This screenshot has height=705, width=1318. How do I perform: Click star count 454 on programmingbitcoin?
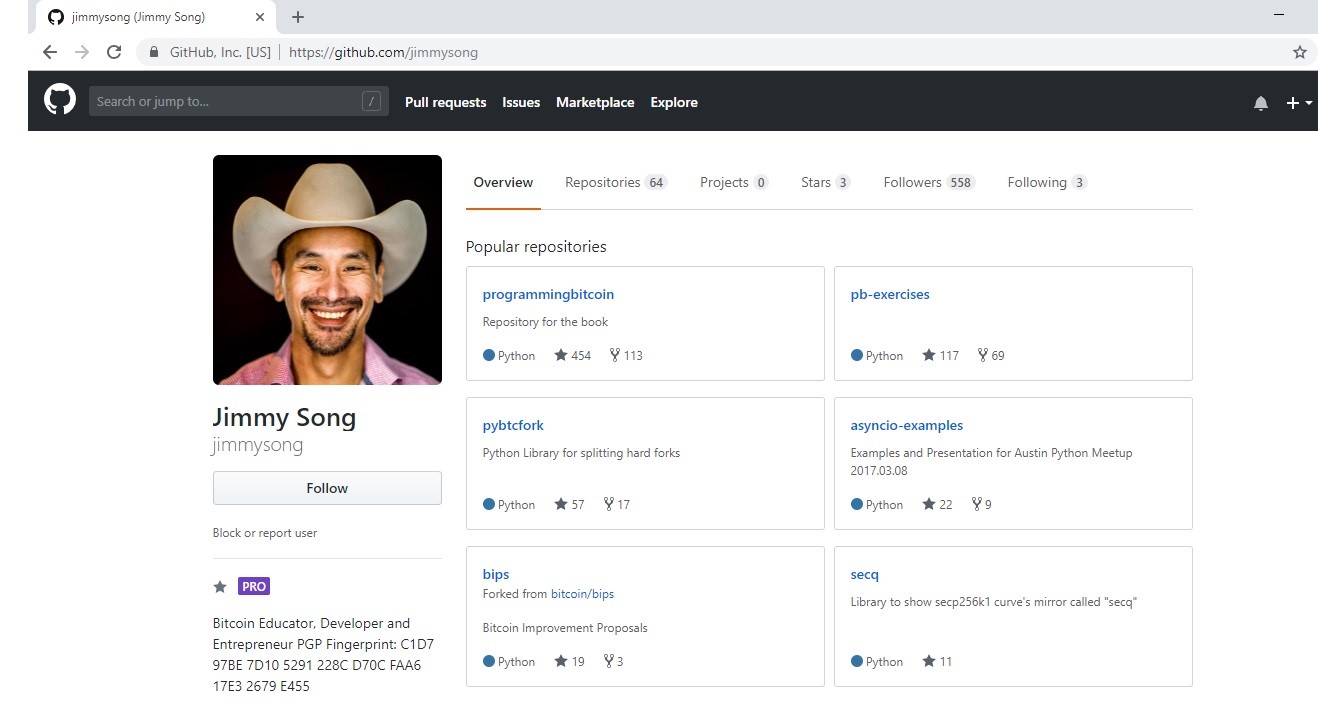[573, 355]
